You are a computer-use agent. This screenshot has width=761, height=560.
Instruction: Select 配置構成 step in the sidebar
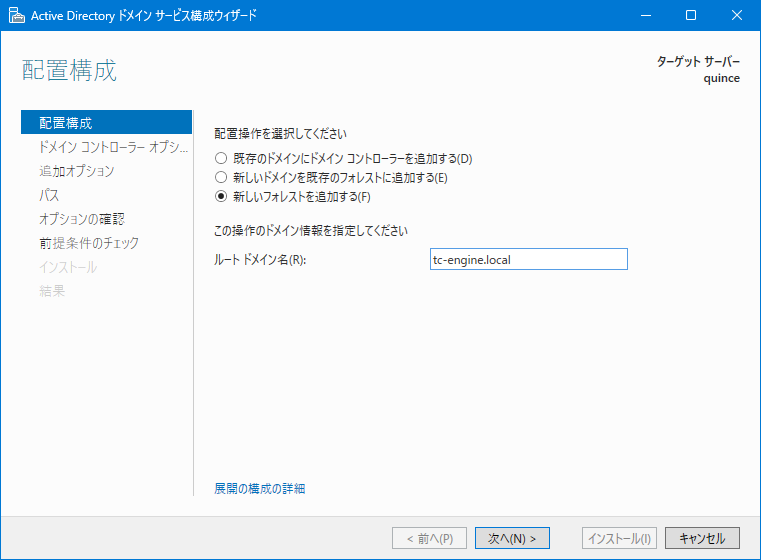pyautogui.click(x=107, y=122)
